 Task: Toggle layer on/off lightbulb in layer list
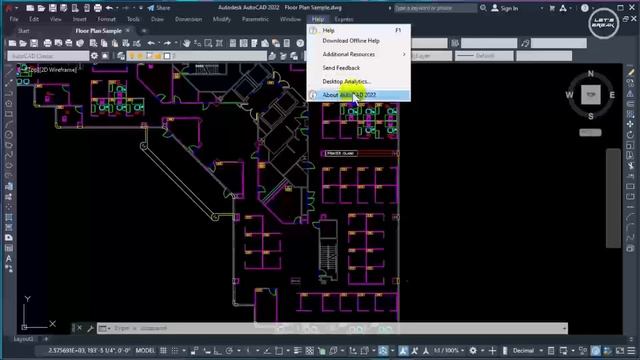click(131, 56)
